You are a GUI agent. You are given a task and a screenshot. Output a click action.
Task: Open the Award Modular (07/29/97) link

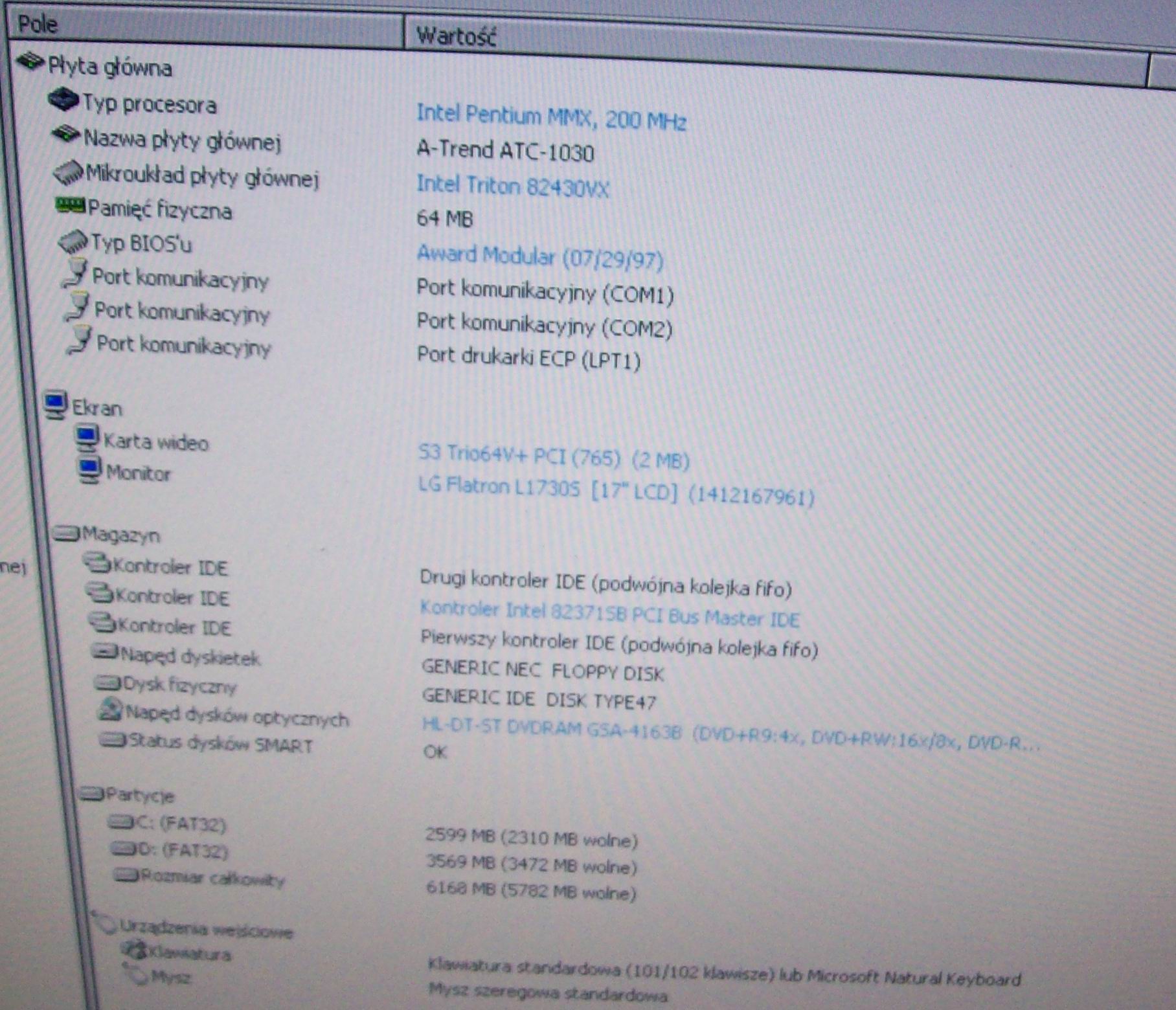pyautogui.click(x=540, y=257)
